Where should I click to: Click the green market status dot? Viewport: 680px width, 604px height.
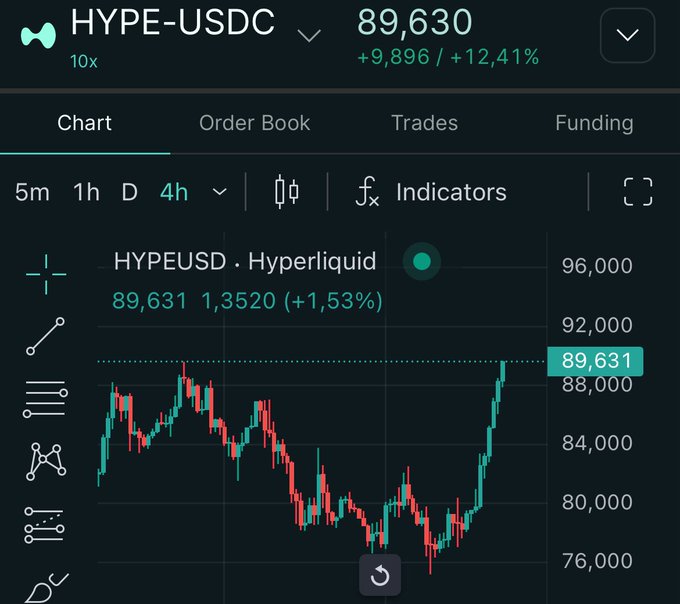pos(422,261)
